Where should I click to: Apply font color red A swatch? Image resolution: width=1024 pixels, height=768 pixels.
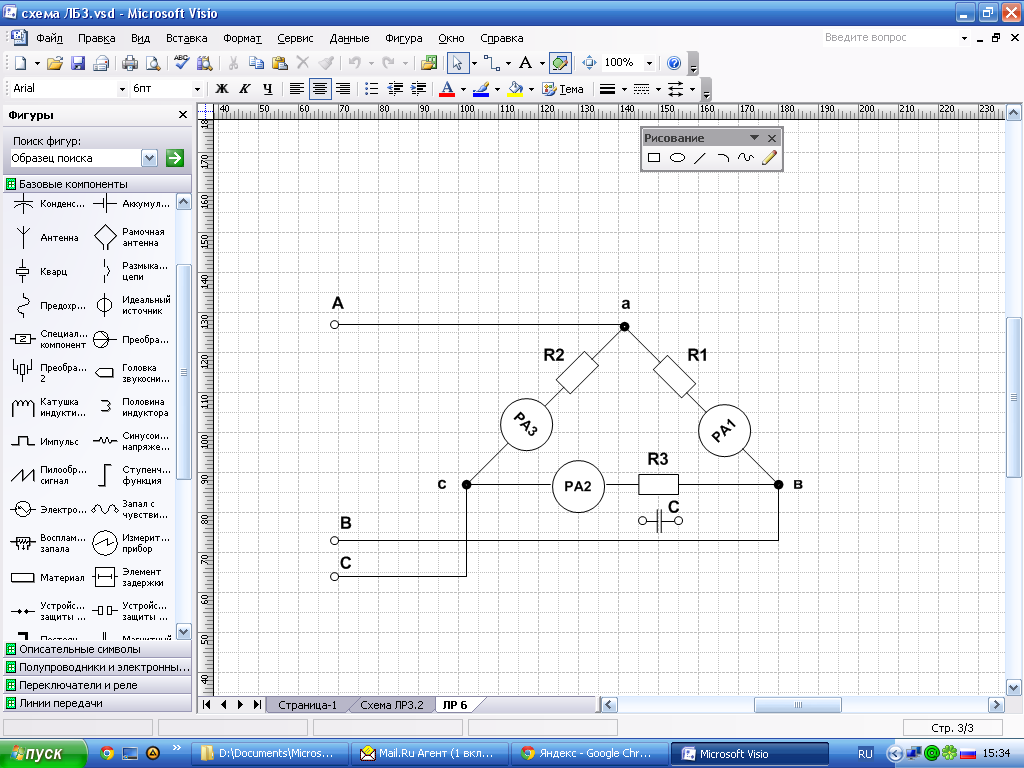447,89
